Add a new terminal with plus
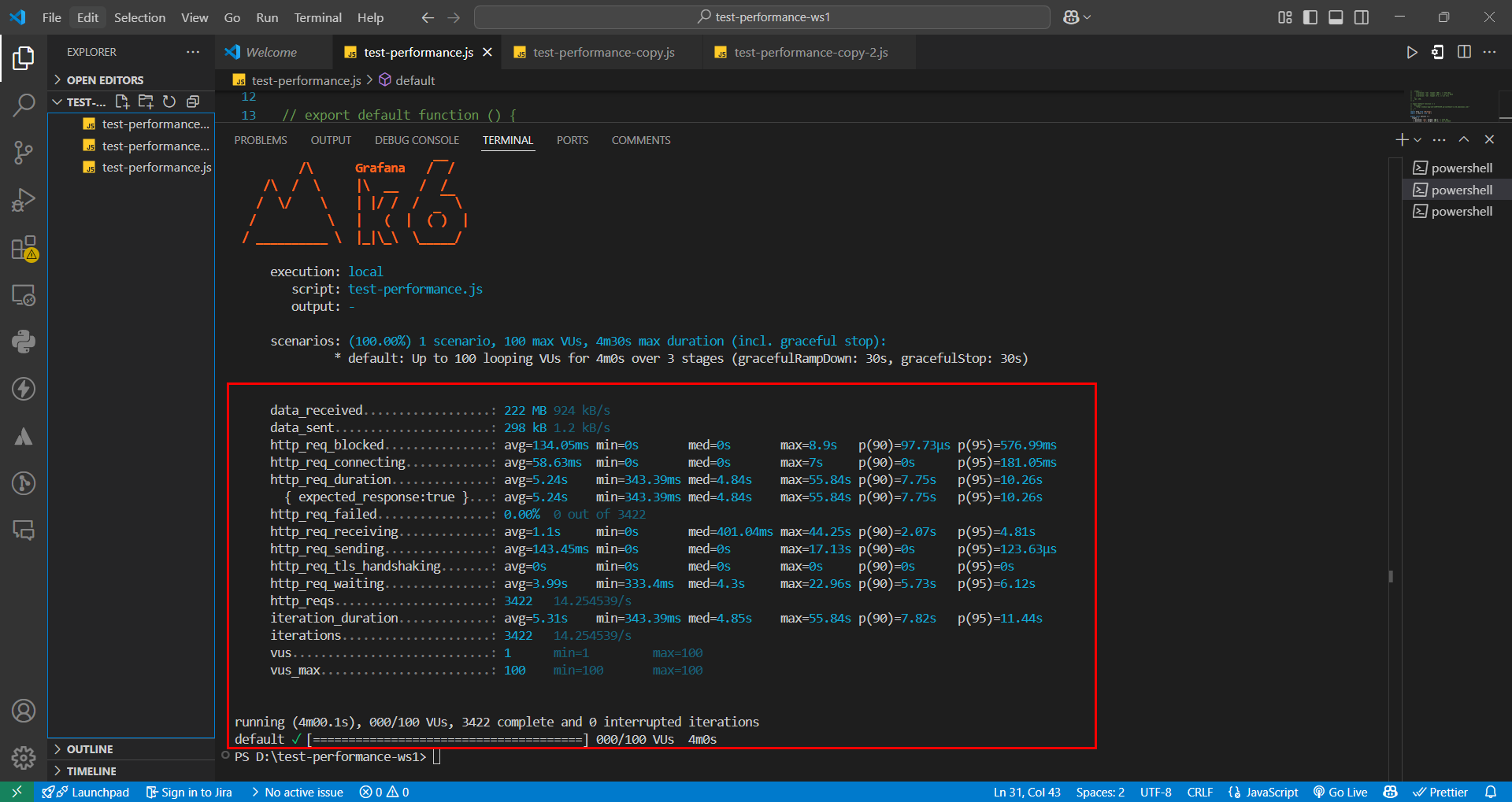Image resolution: width=1512 pixels, height=802 pixels. [1402, 139]
